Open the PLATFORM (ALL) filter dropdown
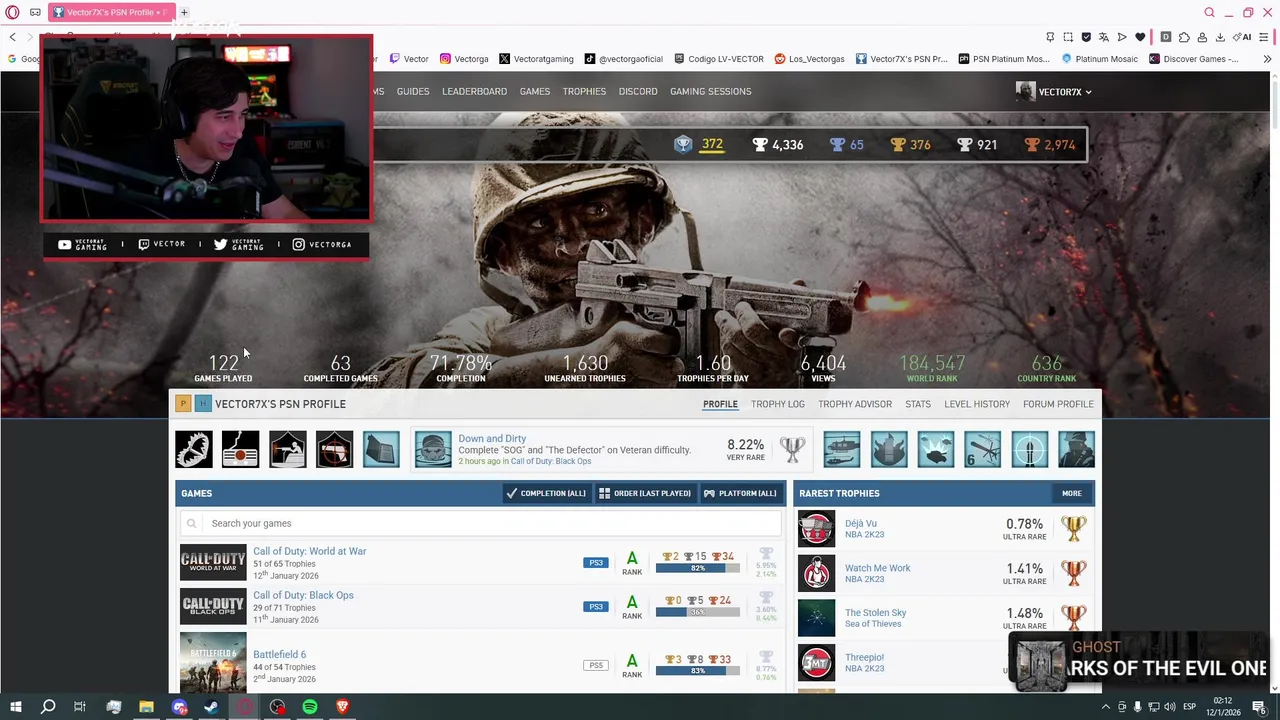Viewport: 1280px width, 720px height. pyautogui.click(x=740, y=493)
